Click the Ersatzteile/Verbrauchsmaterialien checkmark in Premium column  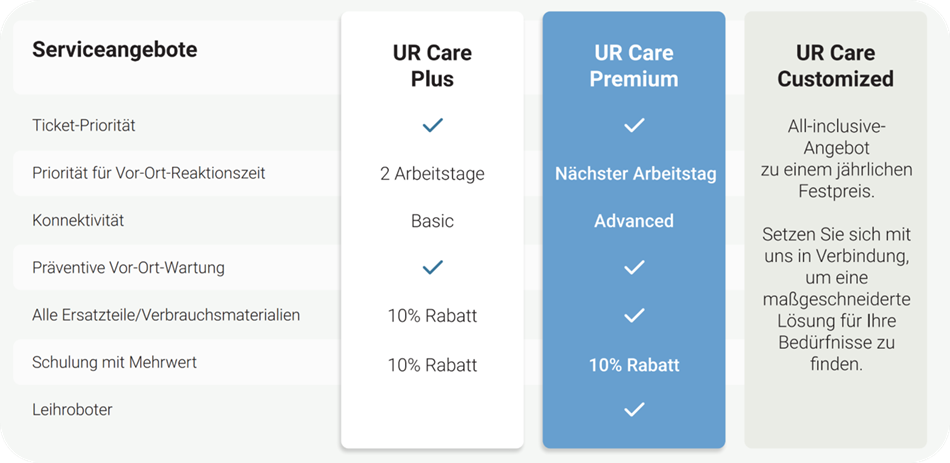coord(634,315)
